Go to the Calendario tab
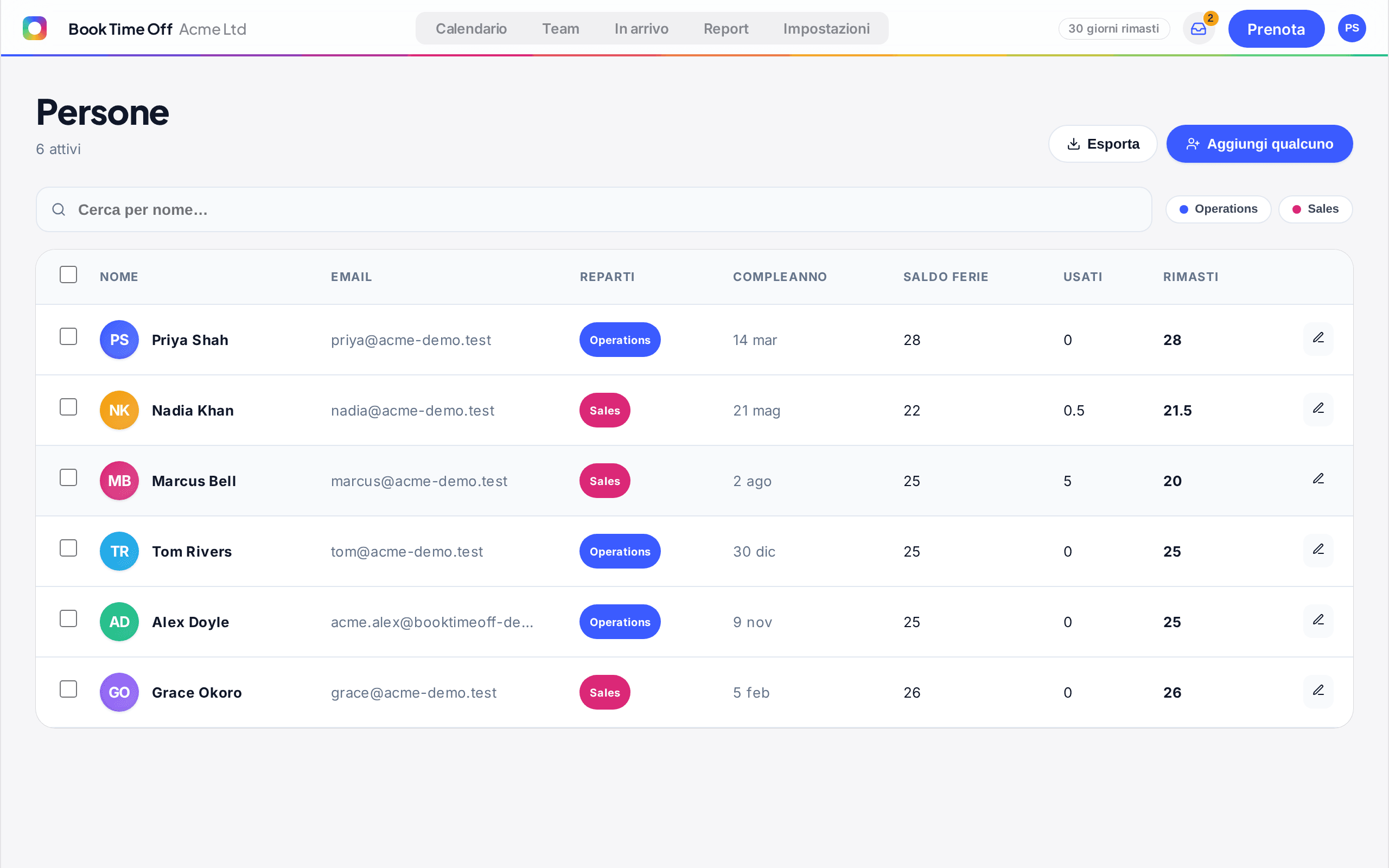The image size is (1389, 868). [471, 29]
